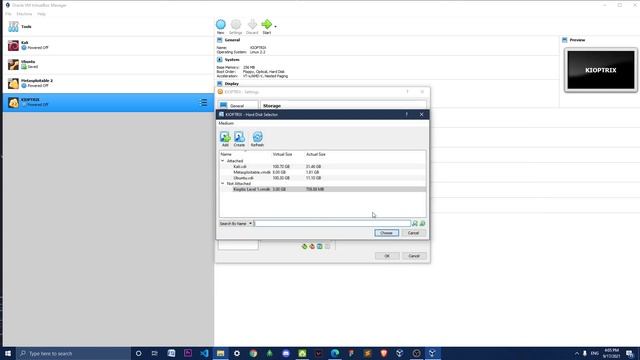Click the search previous match icon
Screen dimensions: 640x360
[x=415, y=224]
